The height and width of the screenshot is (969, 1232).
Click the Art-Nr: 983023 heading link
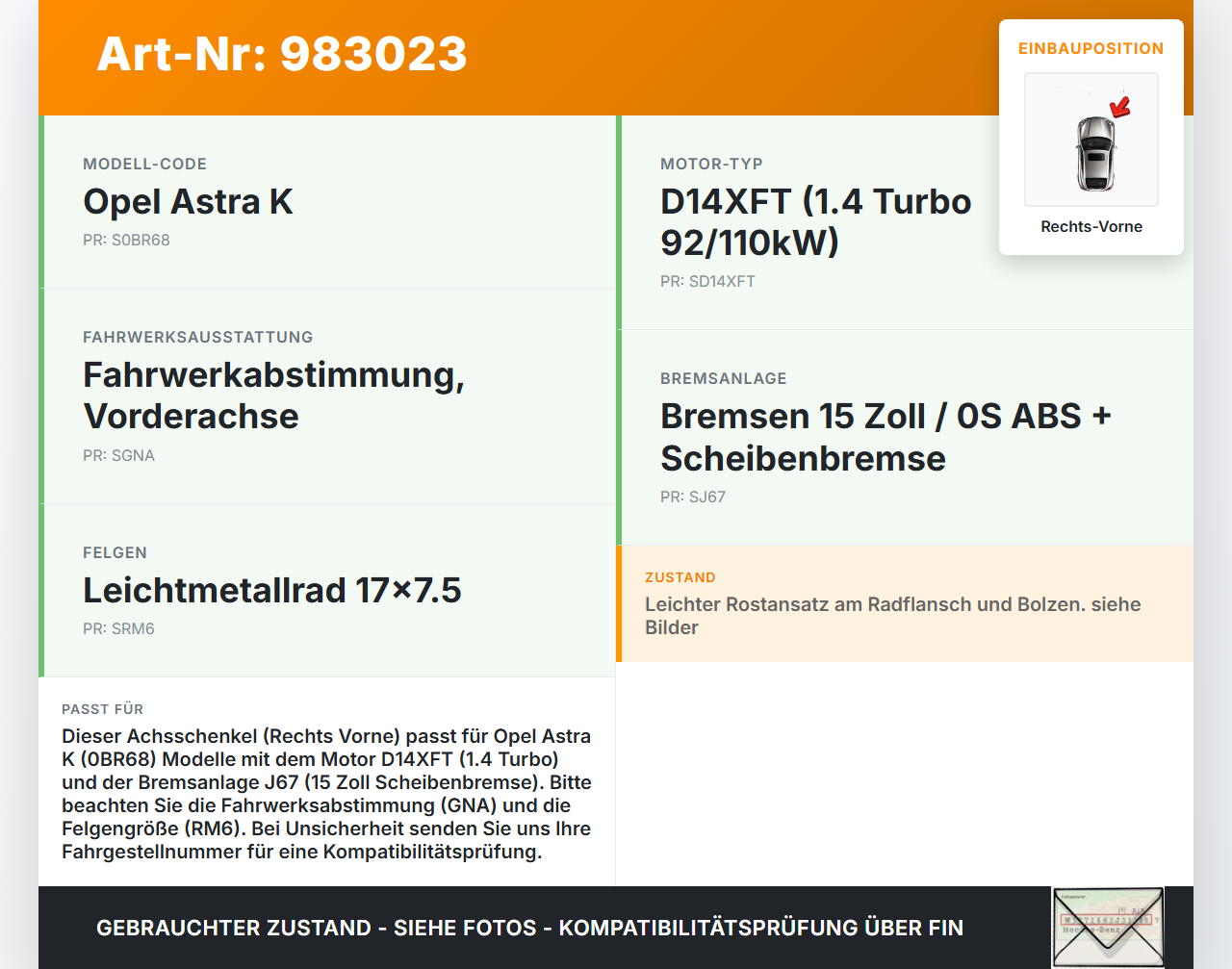tap(281, 56)
